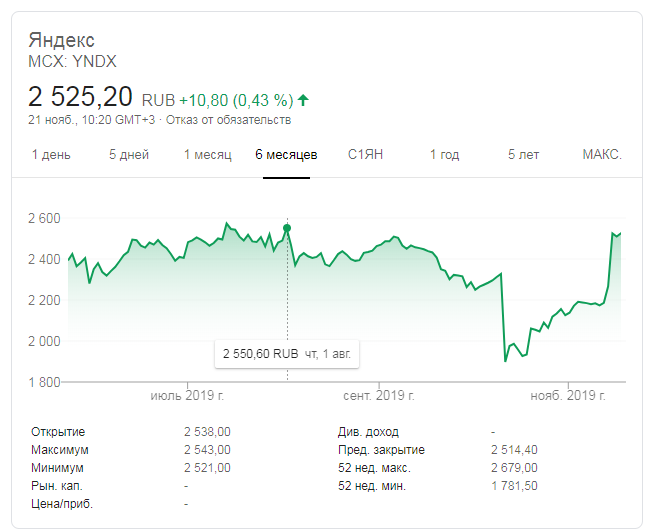663x532 pixels.
Task: Click the green data point on chart
Action: (288, 228)
